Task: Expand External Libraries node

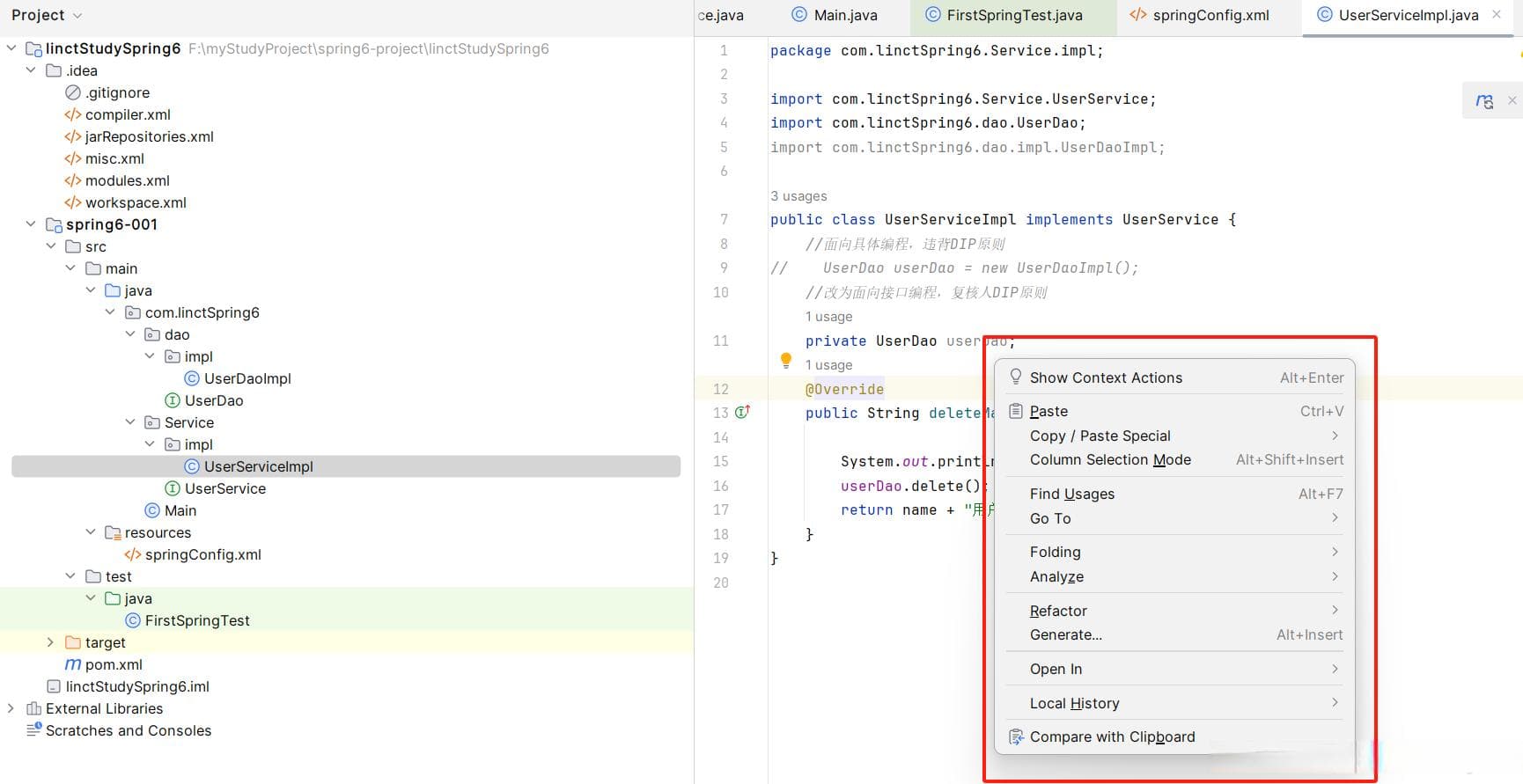Action: coord(11,708)
